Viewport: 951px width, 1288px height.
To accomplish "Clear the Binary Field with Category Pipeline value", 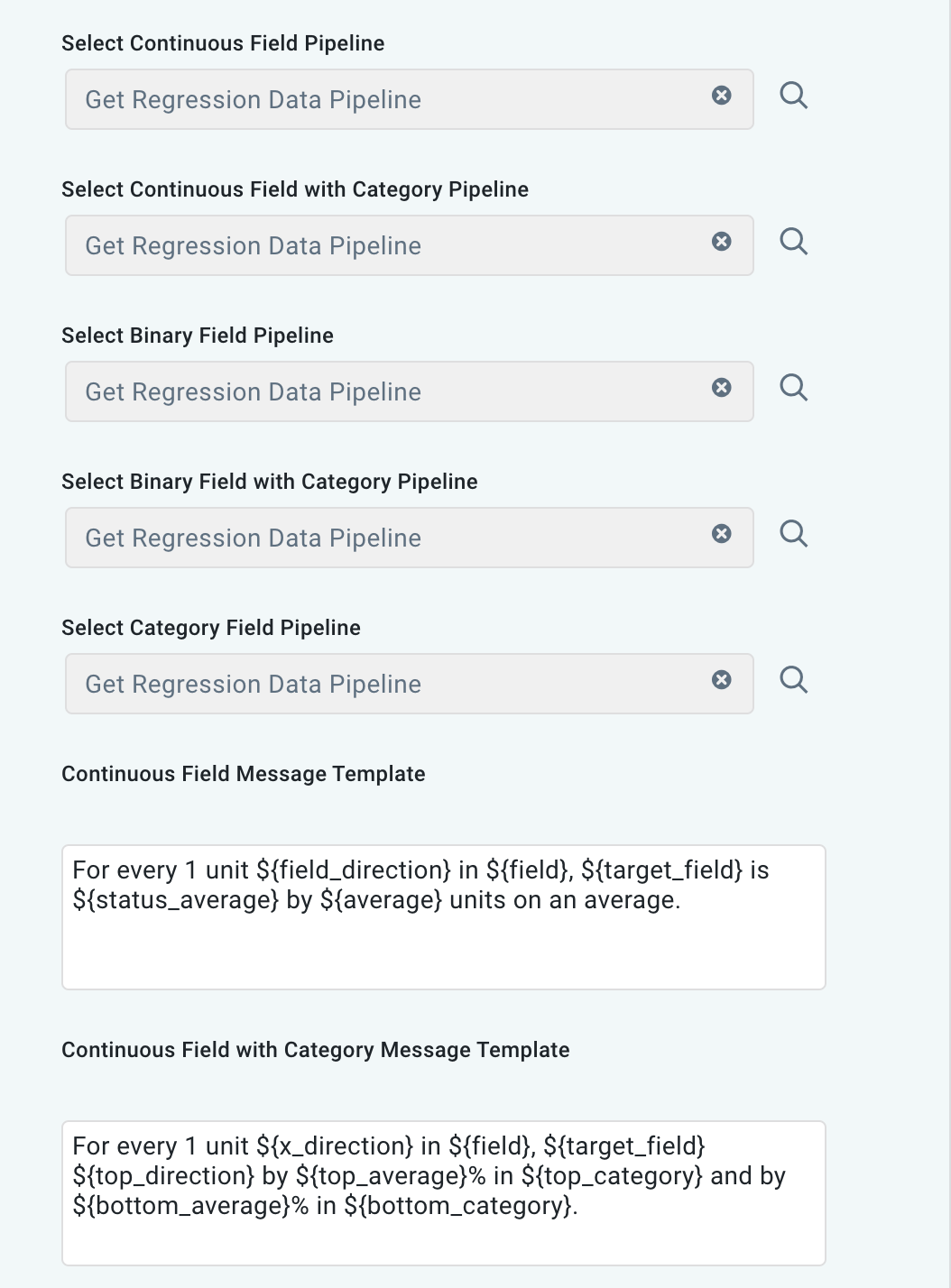I will (x=721, y=533).
